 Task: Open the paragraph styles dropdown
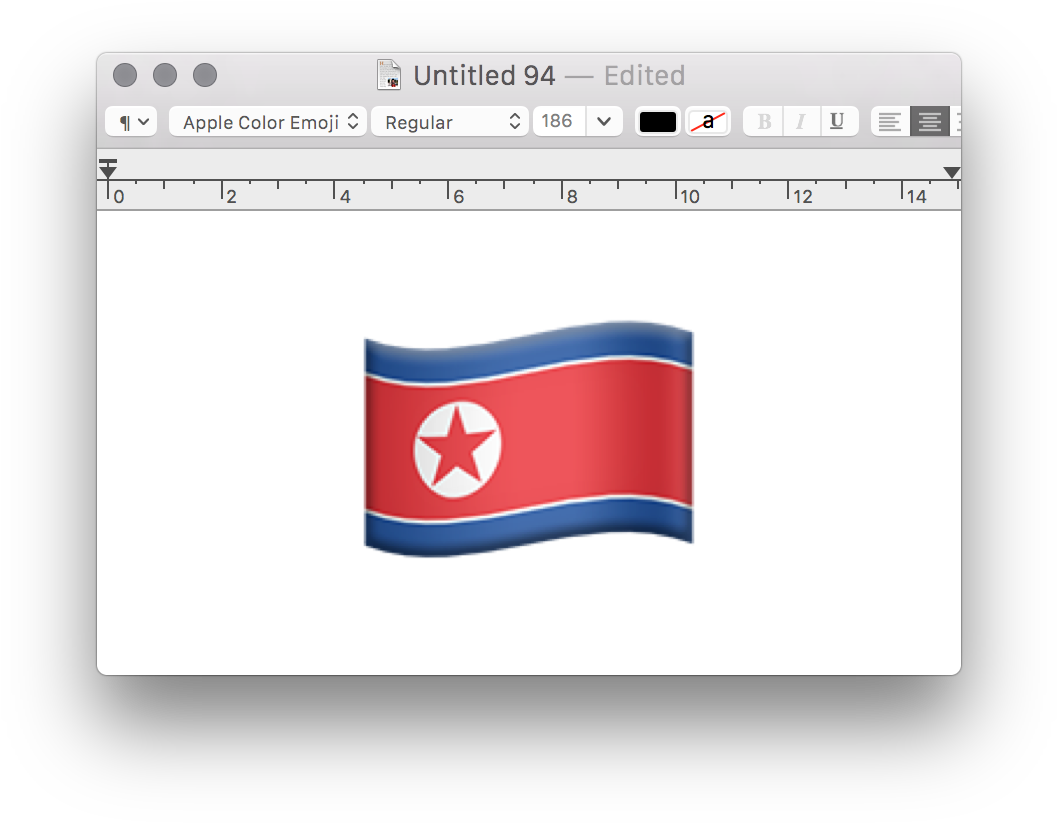click(131, 122)
